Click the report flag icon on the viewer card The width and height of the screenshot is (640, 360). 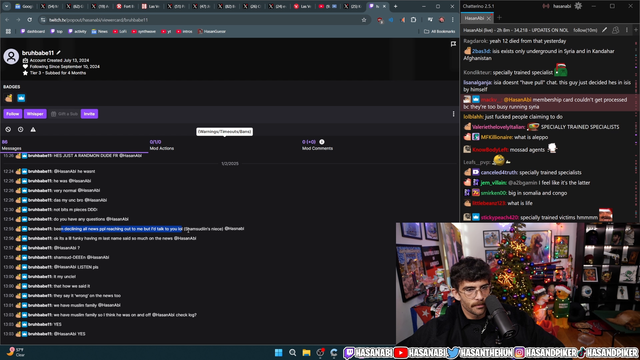(x=453, y=44)
